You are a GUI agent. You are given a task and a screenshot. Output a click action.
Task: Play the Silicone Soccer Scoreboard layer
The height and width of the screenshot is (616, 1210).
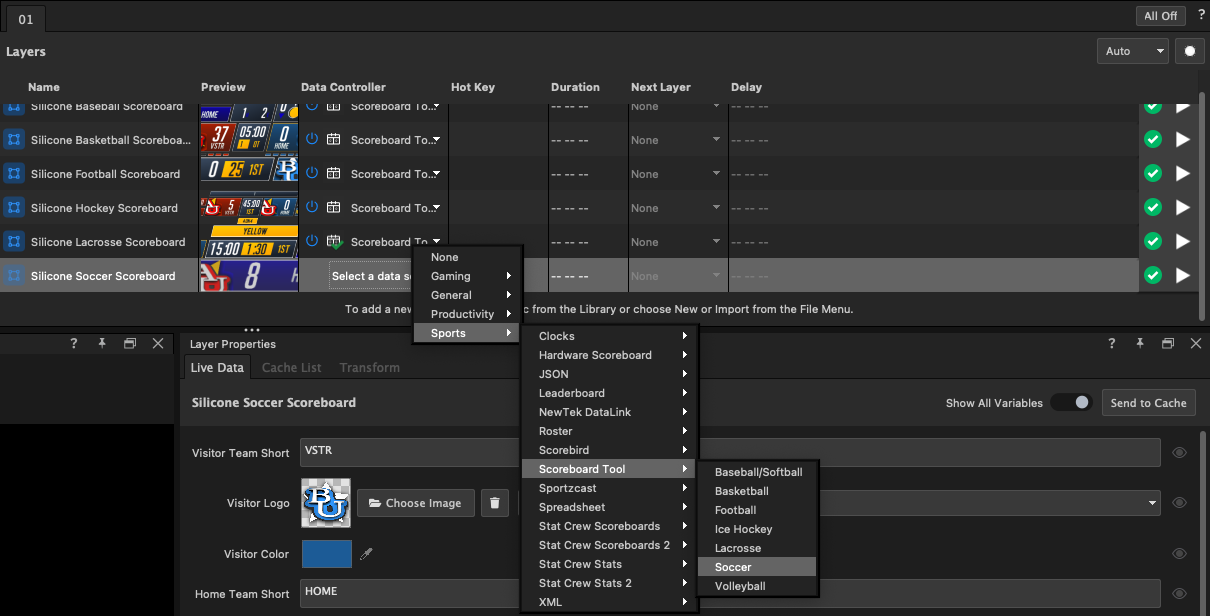[1183, 276]
